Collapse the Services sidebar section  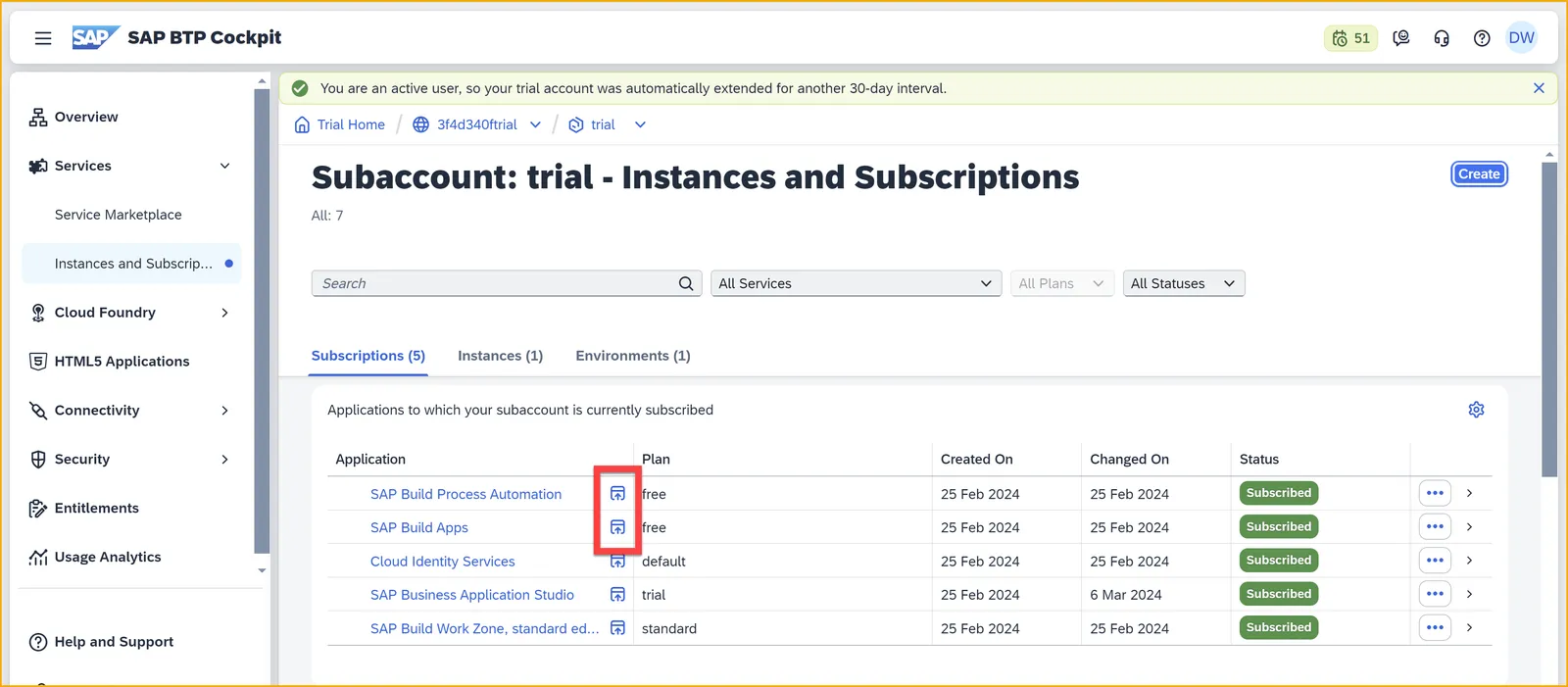[224, 166]
